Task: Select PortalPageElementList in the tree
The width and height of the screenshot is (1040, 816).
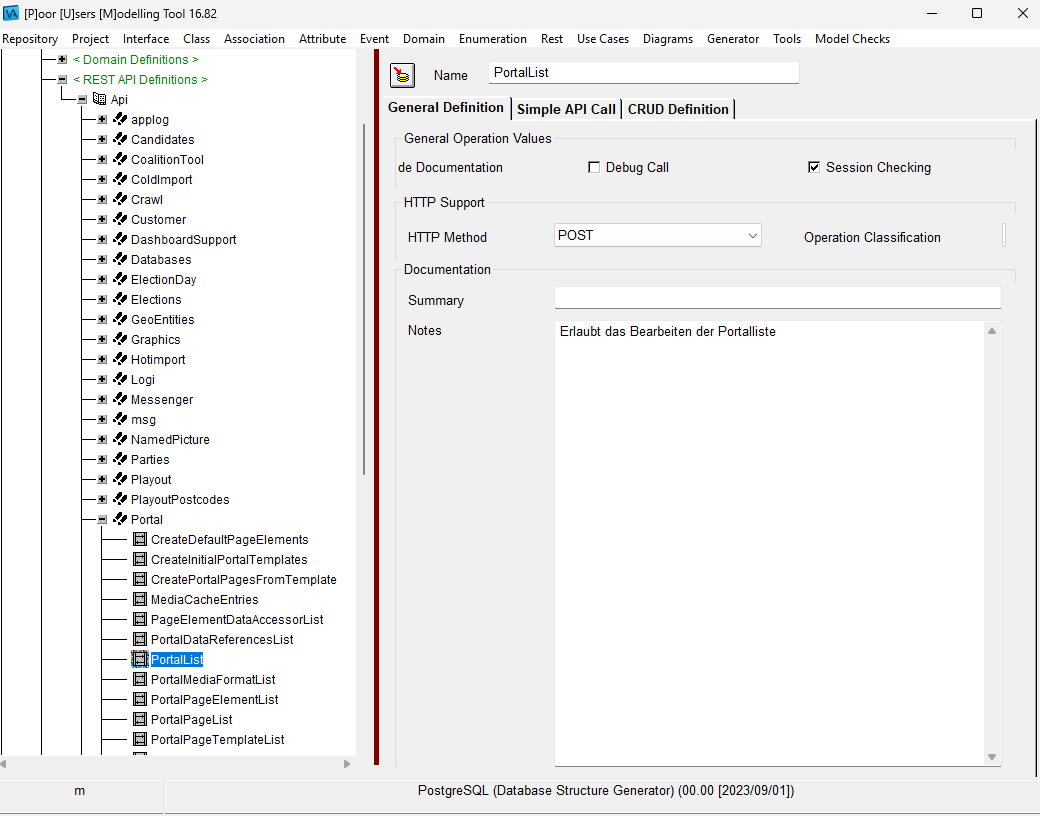Action: pyautogui.click(x=215, y=699)
